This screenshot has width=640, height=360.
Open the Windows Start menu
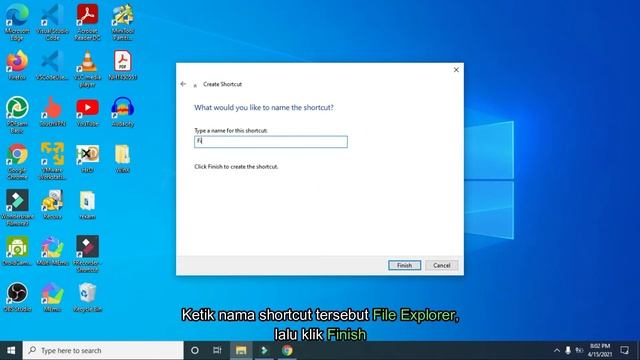coord(11,350)
